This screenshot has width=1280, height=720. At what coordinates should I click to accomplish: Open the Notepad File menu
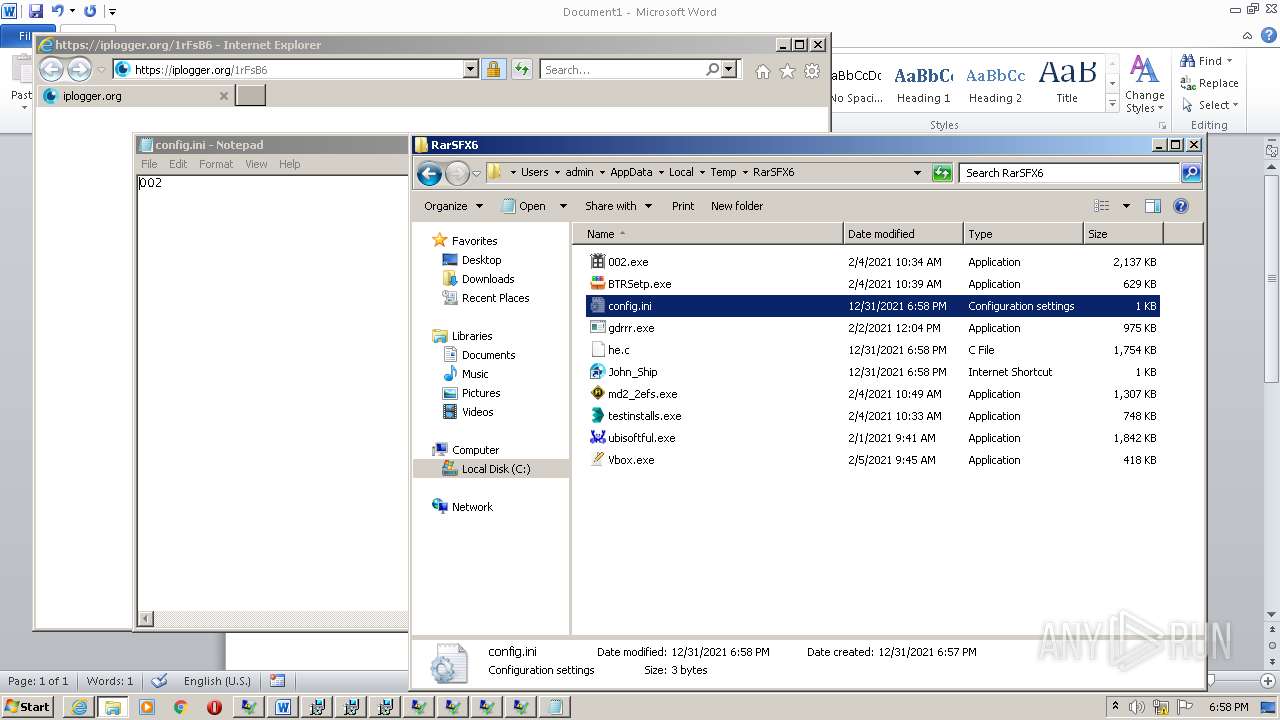[149, 164]
